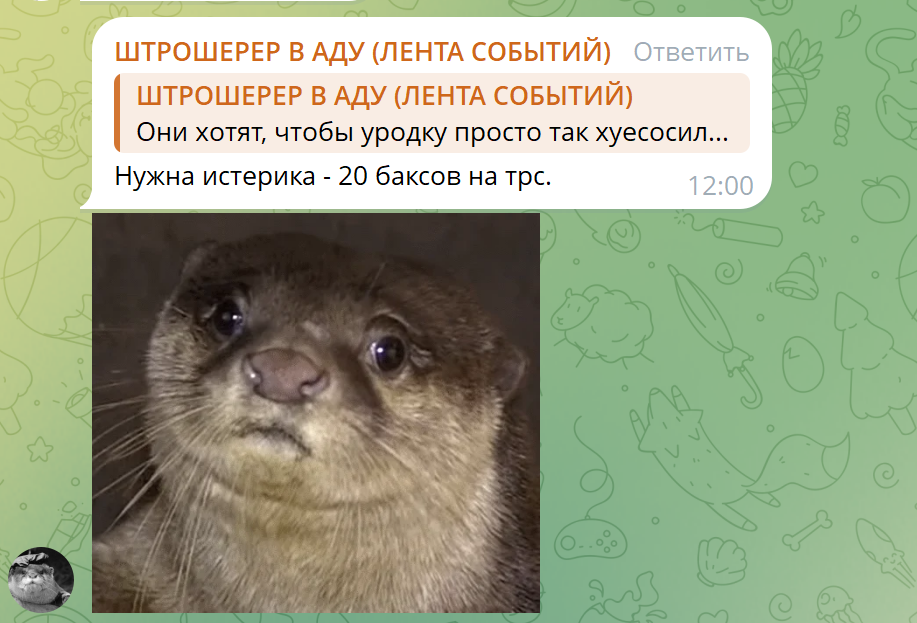The image size is (917, 623).
Task: Select the 12:00 message timestamp
Action: (x=720, y=186)
